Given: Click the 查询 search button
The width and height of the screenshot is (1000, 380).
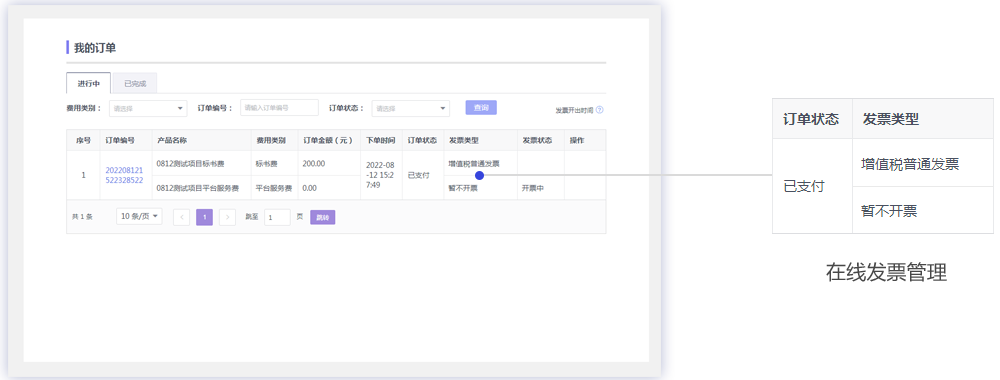Looking at the screenshot, I should click(481, 108).
